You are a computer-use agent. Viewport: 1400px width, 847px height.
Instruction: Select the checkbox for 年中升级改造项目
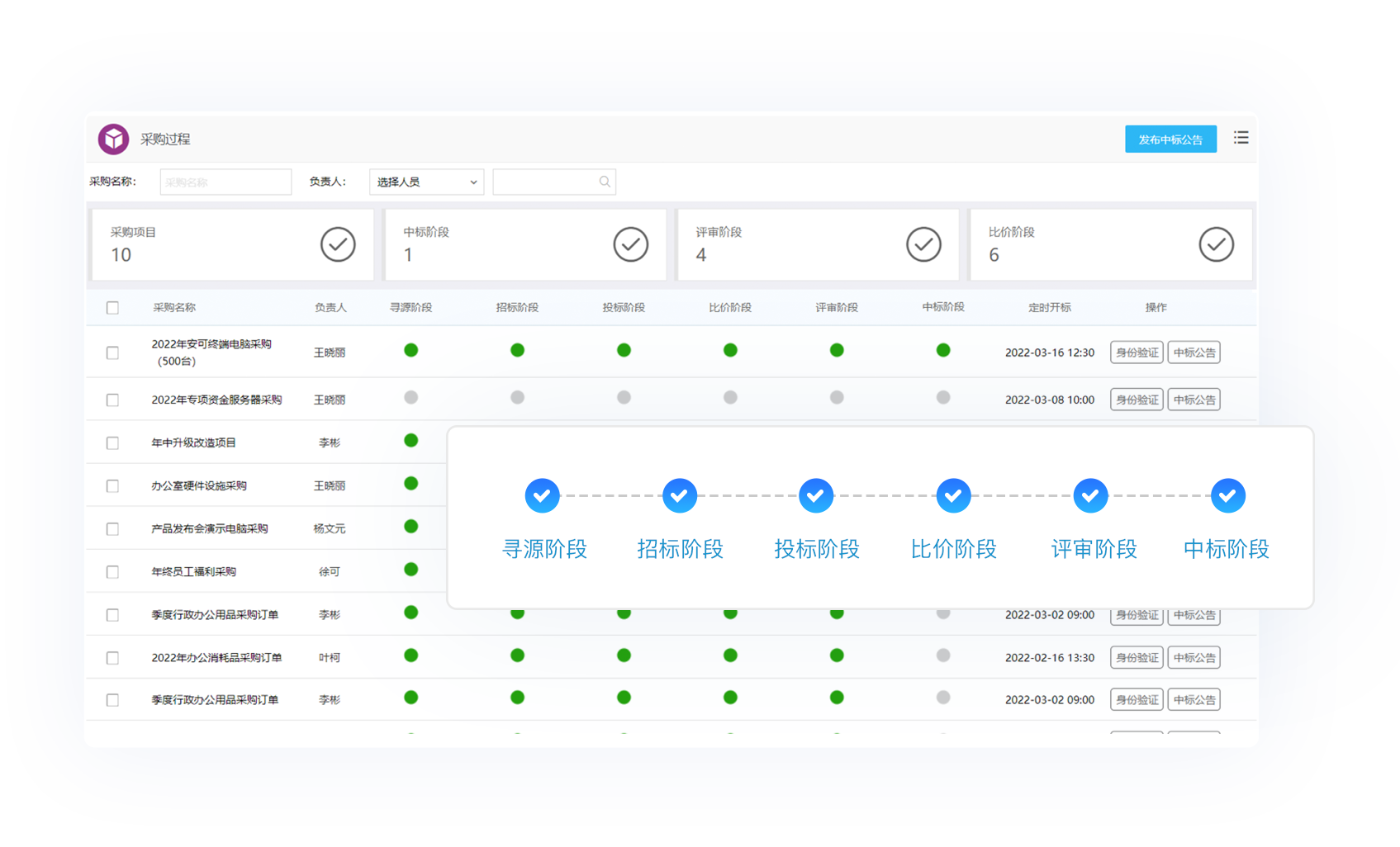point(112,443)
